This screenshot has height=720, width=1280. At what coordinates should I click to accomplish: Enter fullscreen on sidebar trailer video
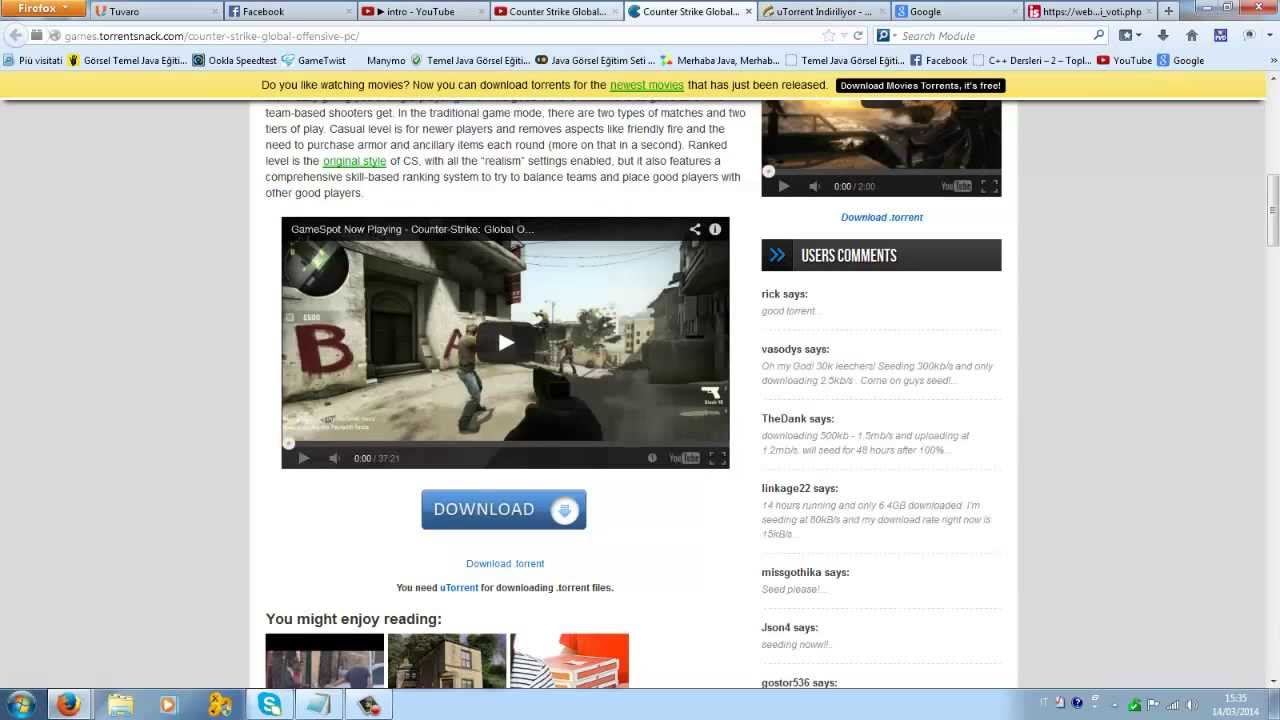989,186
